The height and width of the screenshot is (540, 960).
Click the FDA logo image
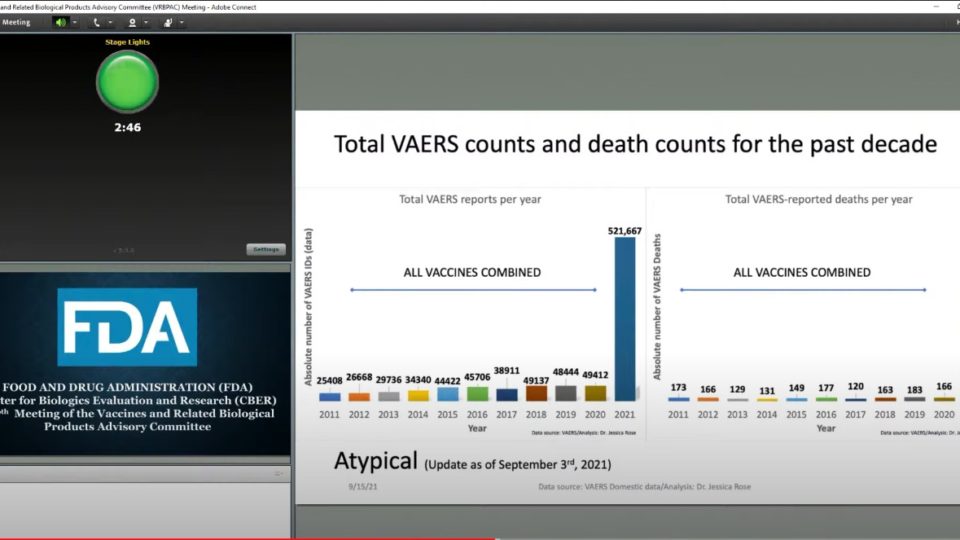(x=127, y=327)
